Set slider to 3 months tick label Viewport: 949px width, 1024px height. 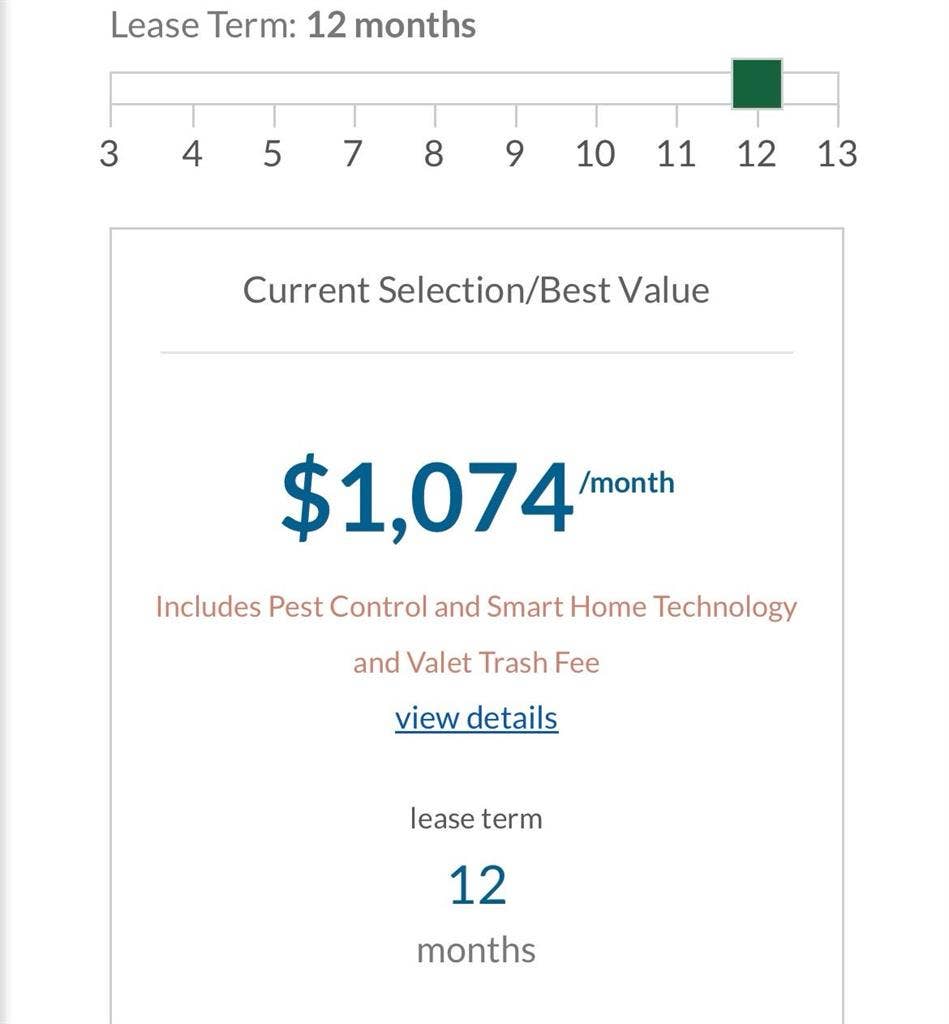(109, 154)
